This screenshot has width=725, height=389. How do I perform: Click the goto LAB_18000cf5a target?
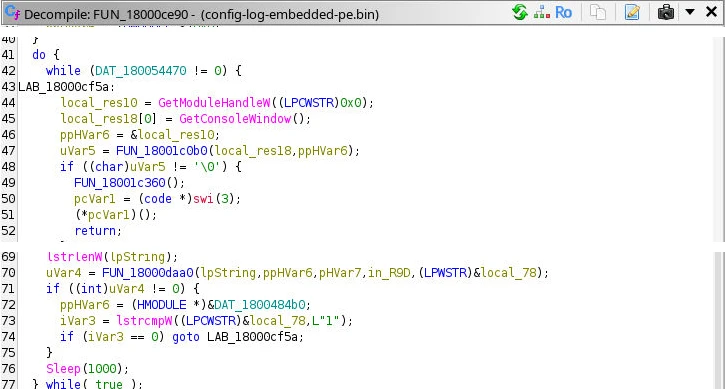(252, 337)
